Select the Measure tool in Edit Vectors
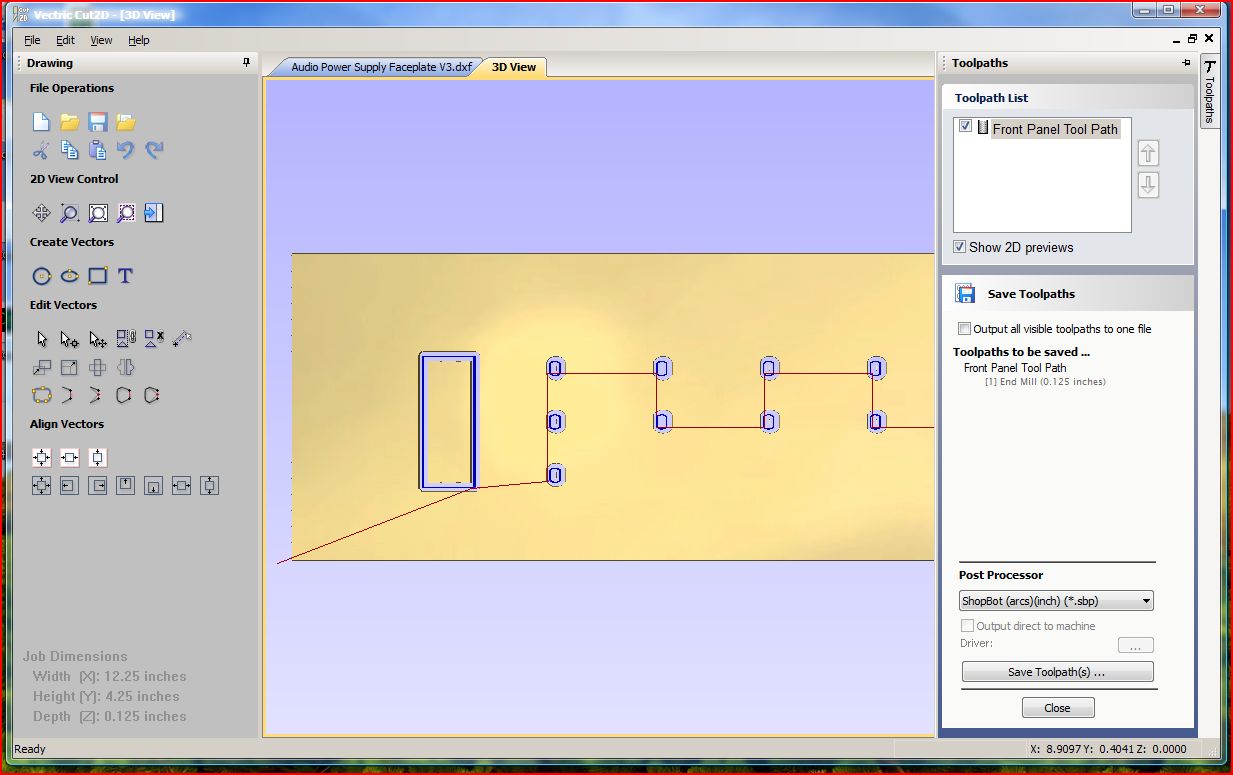This screenshot has height=775, width=1233. coord(182,338)
